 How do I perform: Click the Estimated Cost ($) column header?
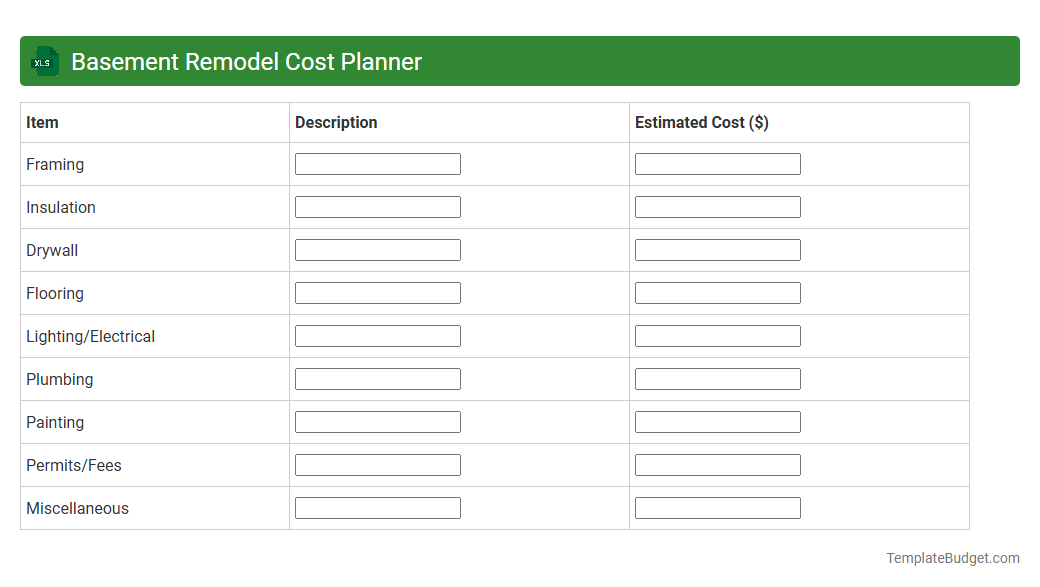[x=701, y=122]
